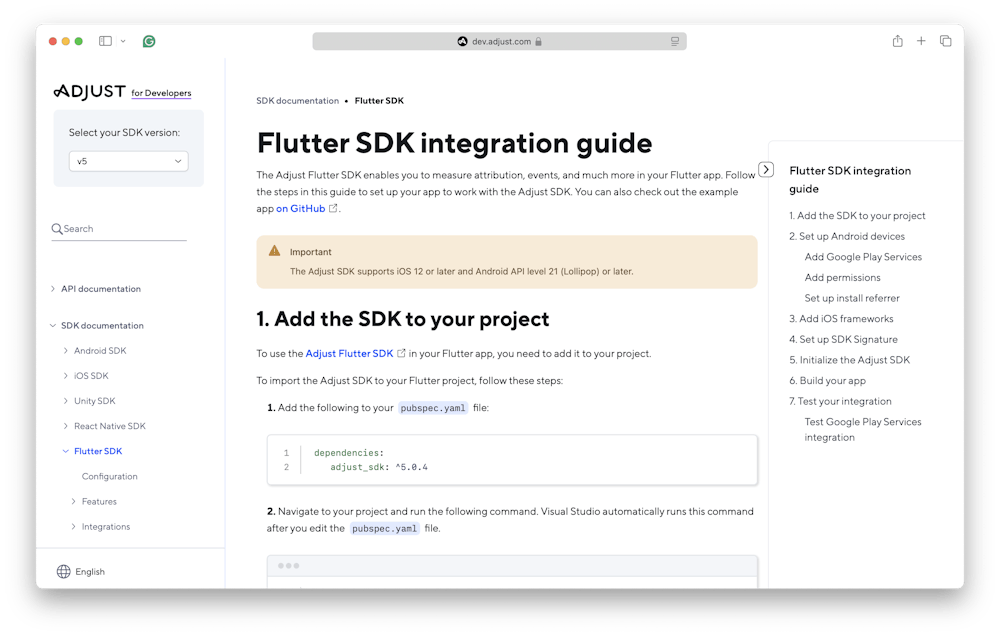Jump to 3. Add iOS frameworks
1000x636 pixels.
coord(841,319)
